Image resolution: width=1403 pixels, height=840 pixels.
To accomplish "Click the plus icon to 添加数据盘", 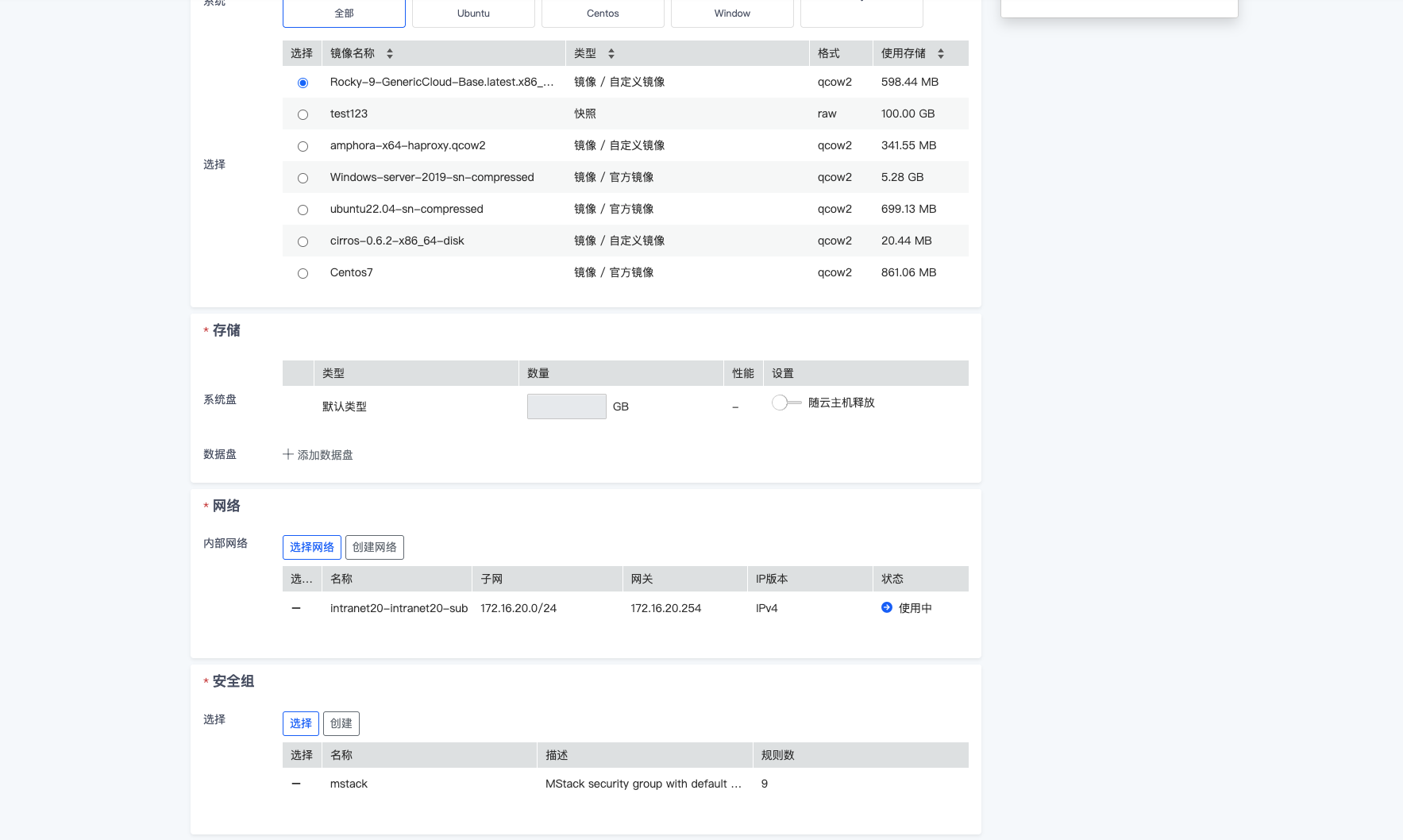I will click(288, 455).
